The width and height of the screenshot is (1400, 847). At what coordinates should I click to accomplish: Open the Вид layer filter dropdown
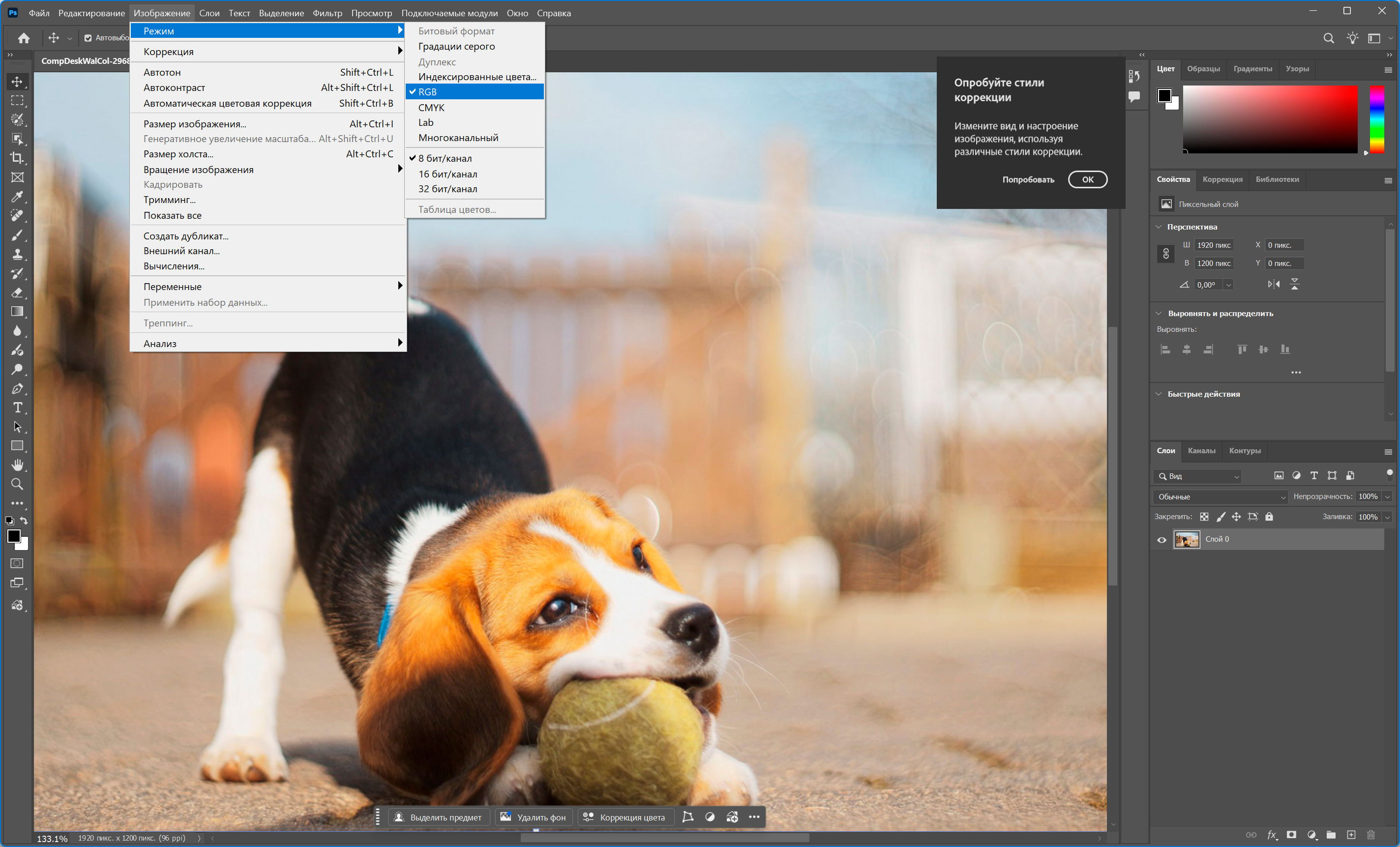pyautogui.click(x=1198, y=476)
